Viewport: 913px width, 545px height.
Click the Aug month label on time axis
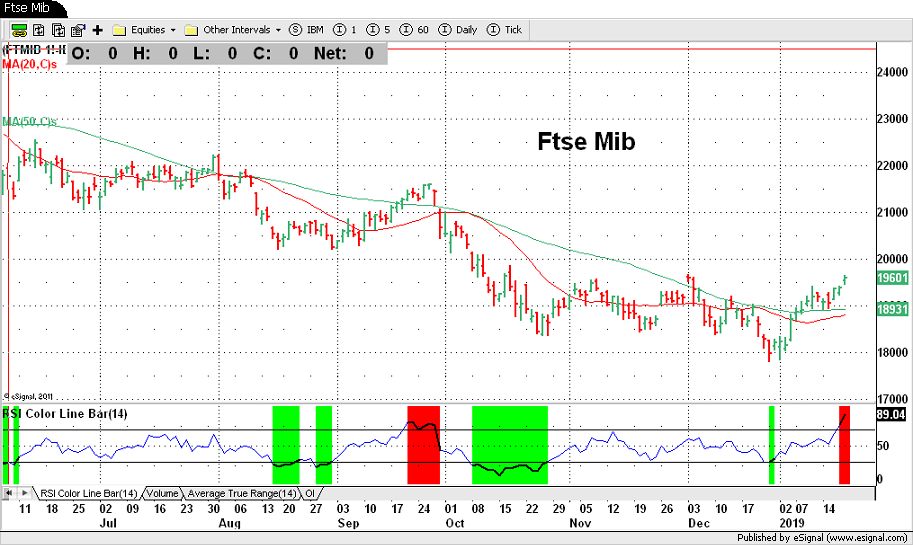(229, 523)
